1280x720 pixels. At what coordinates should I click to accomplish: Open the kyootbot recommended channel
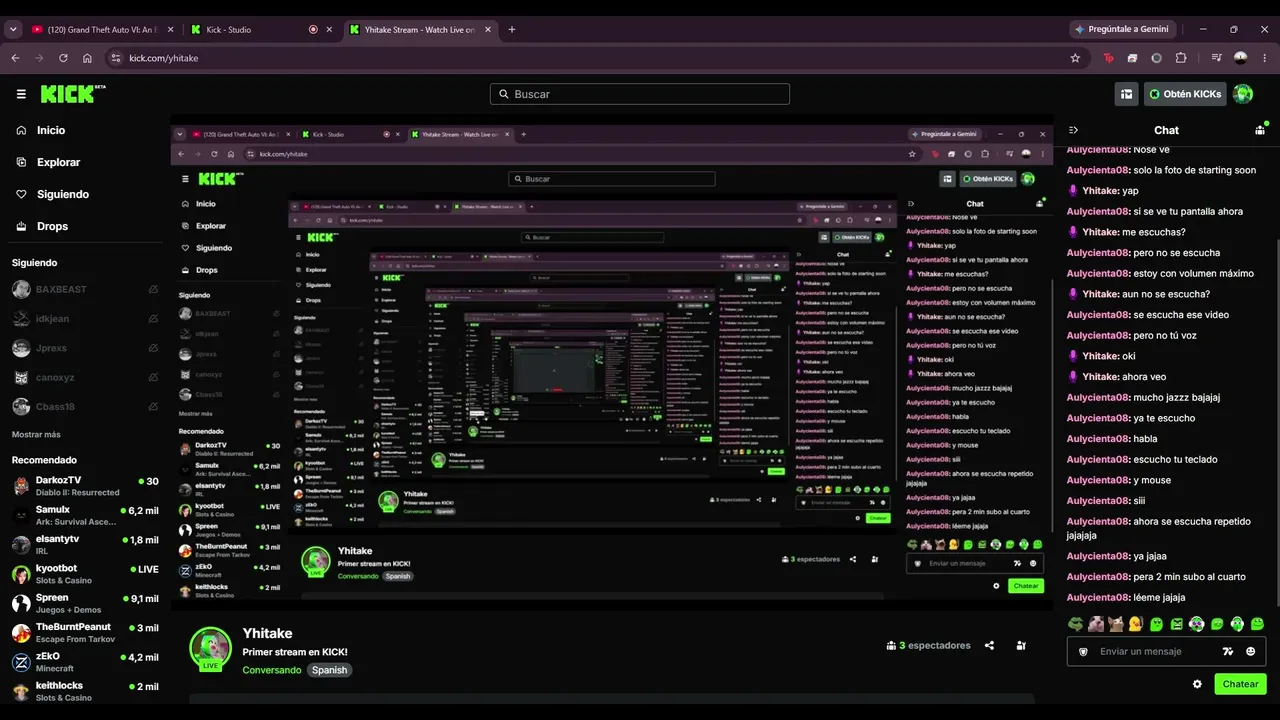tap(85, 574)
